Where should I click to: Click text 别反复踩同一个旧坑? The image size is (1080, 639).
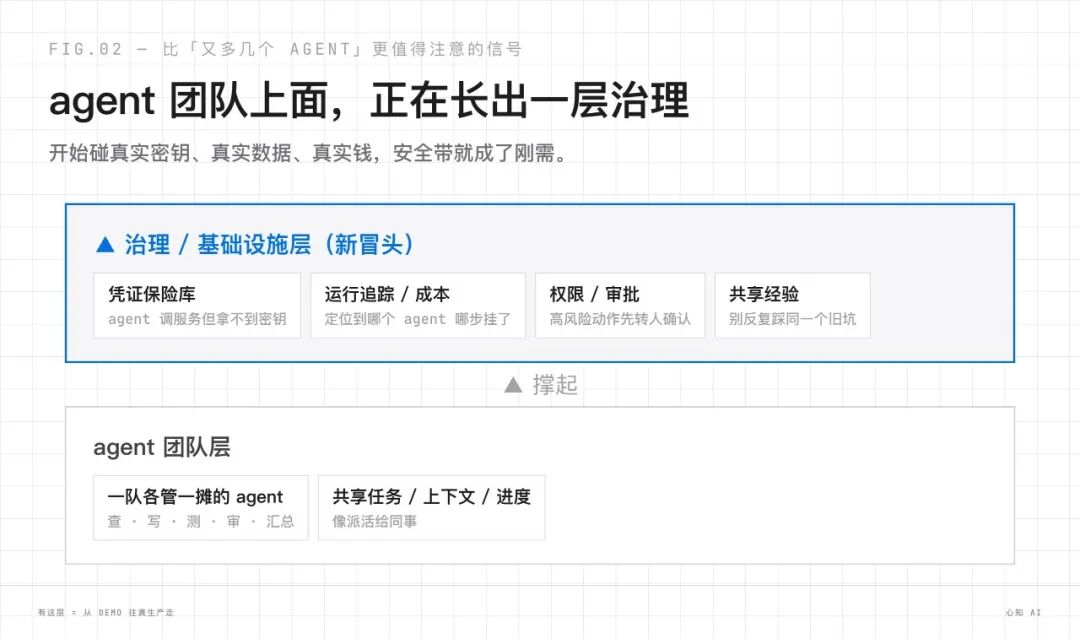[x=793, y=319]
